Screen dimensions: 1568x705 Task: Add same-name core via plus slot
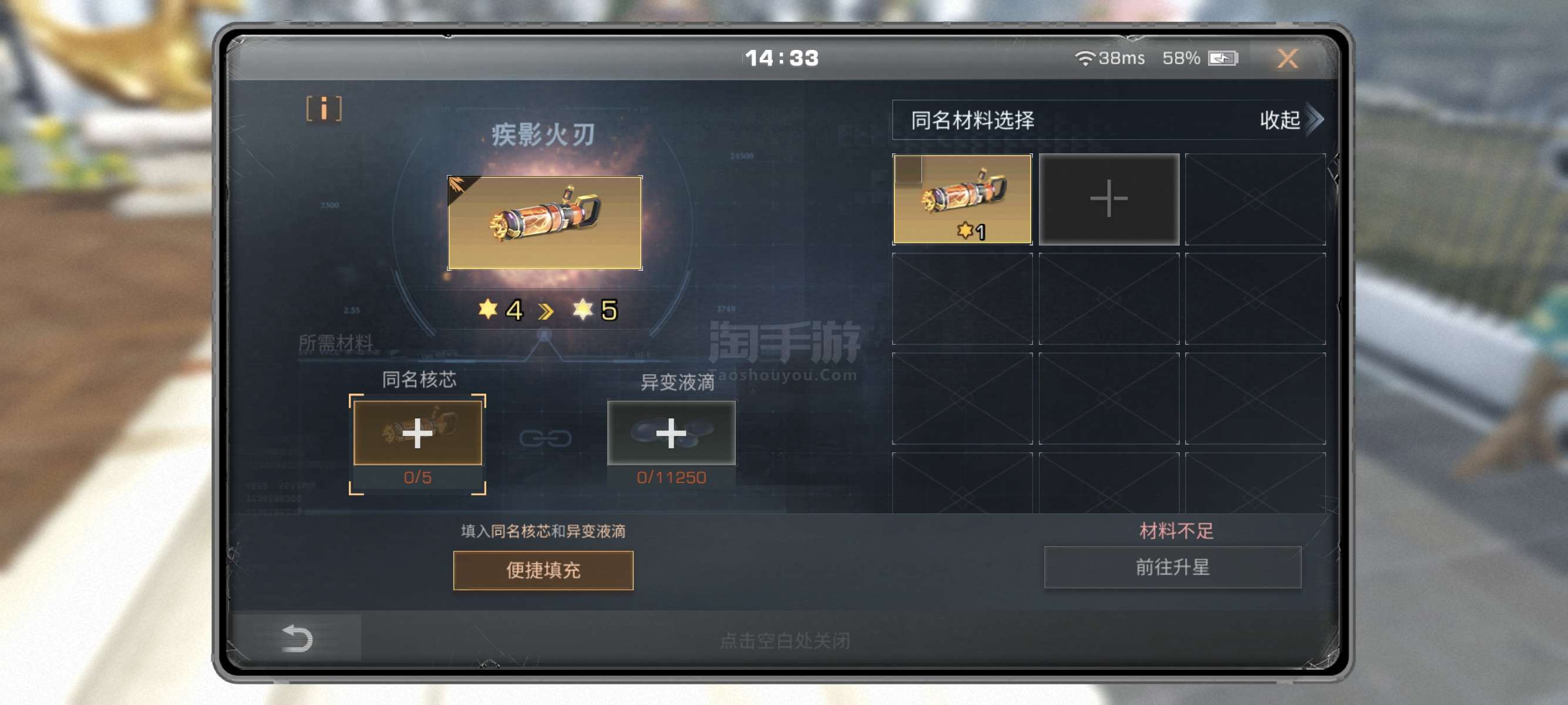click(x=418, y=433)
